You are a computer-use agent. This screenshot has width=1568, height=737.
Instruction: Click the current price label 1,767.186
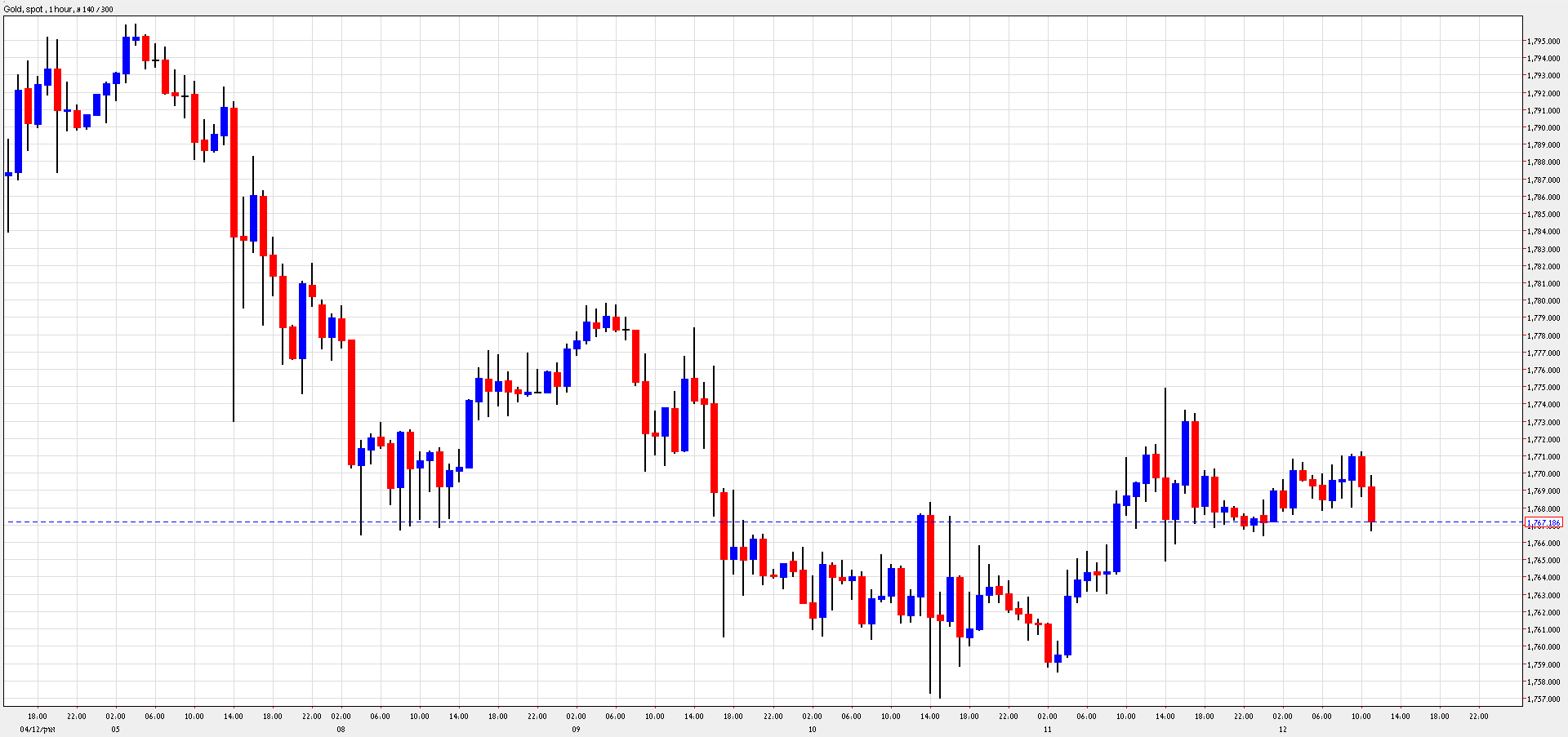coord(1543,522)
